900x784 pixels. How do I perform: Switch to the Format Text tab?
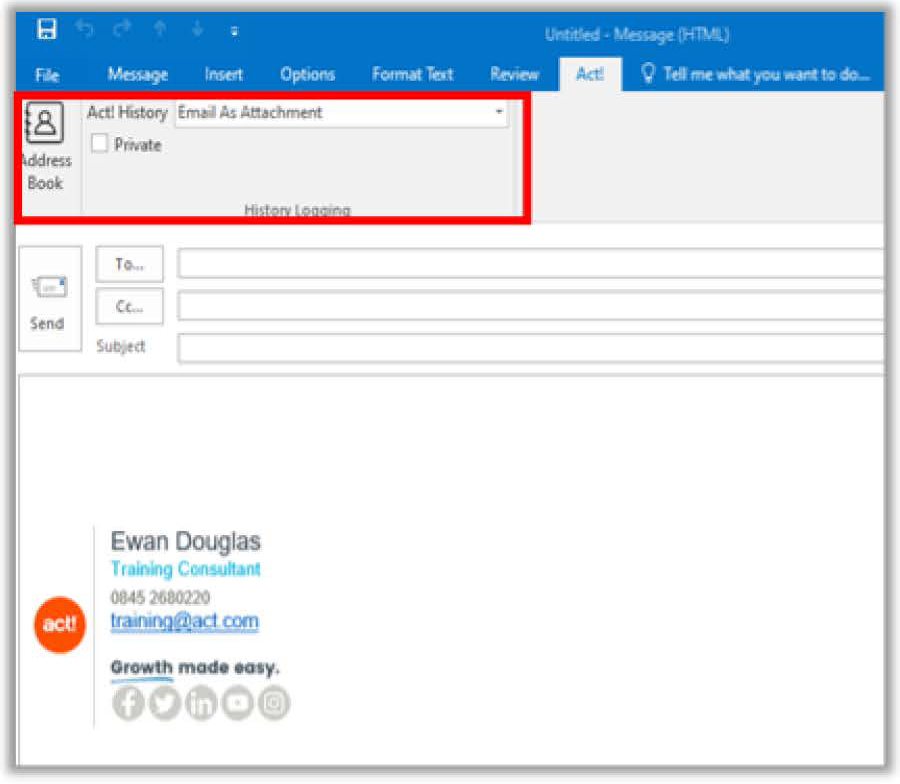tap(412, 74)
